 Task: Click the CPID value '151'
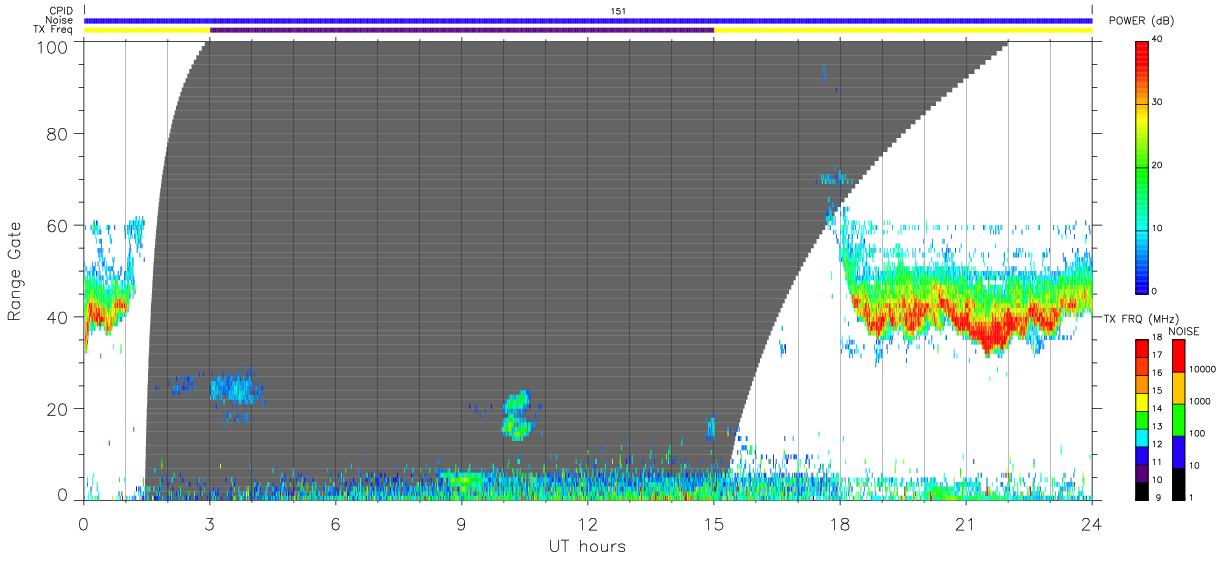[x=618, y=10]
